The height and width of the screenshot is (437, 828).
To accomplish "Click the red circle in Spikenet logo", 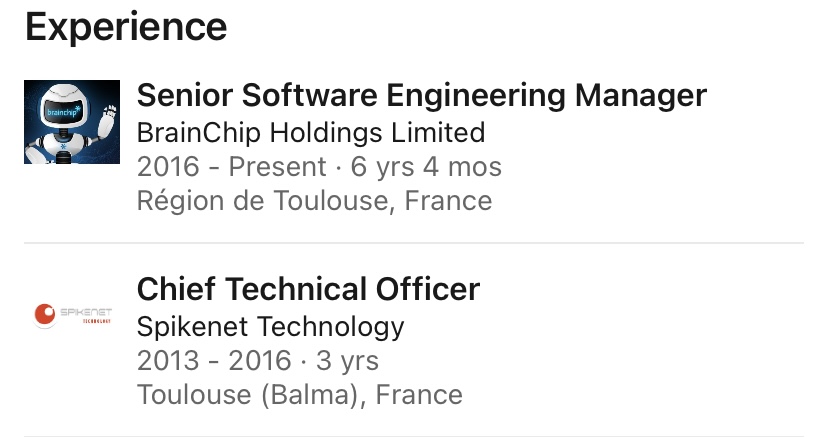I will [44, 316].
